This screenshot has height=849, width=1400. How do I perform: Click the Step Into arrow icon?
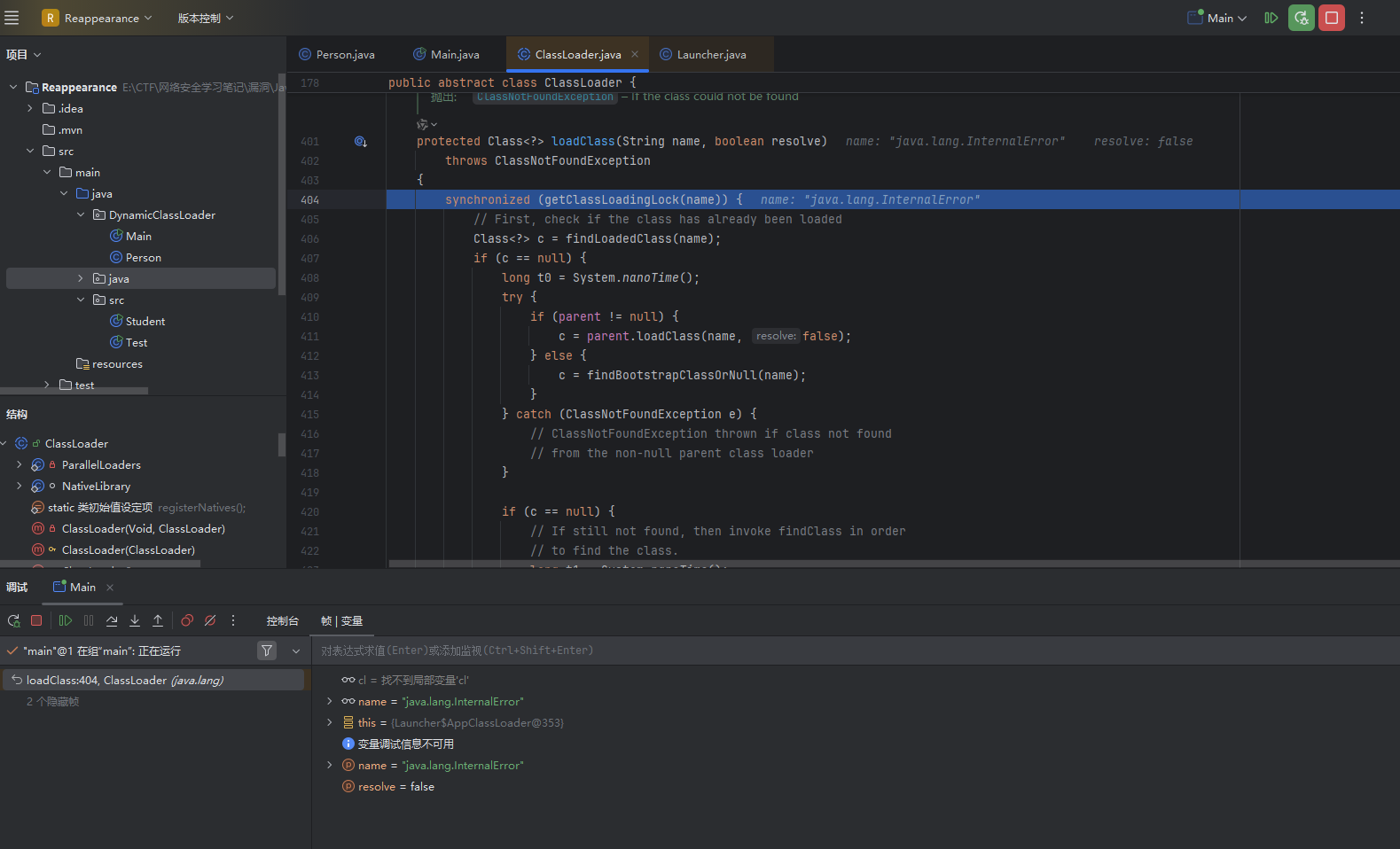(x=135, y=621)
